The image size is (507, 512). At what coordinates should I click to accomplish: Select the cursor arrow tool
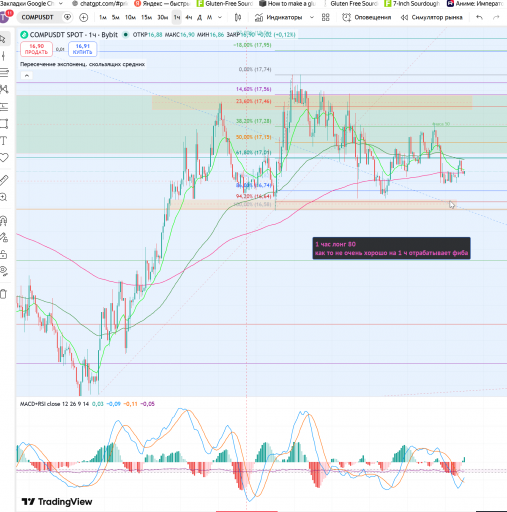point(3,39)
